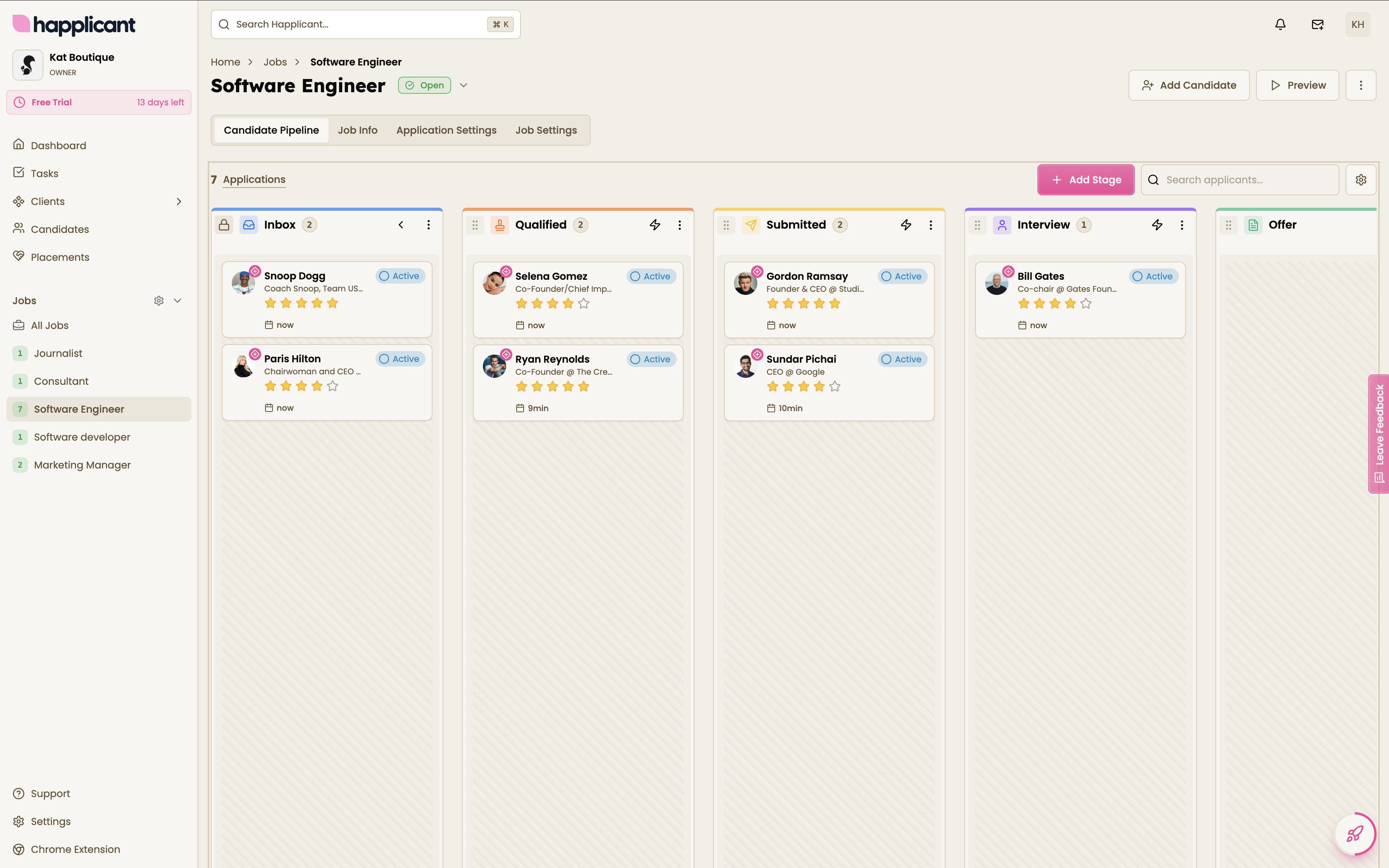Open the Inbox stage three-dot menu
Viewport: 1389px width, 868px height.
(x=428, y=225)
